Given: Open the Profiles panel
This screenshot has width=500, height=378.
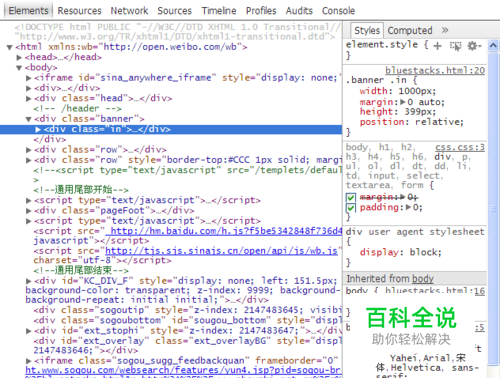Looking at the screenshot, I should coord(261,11).
